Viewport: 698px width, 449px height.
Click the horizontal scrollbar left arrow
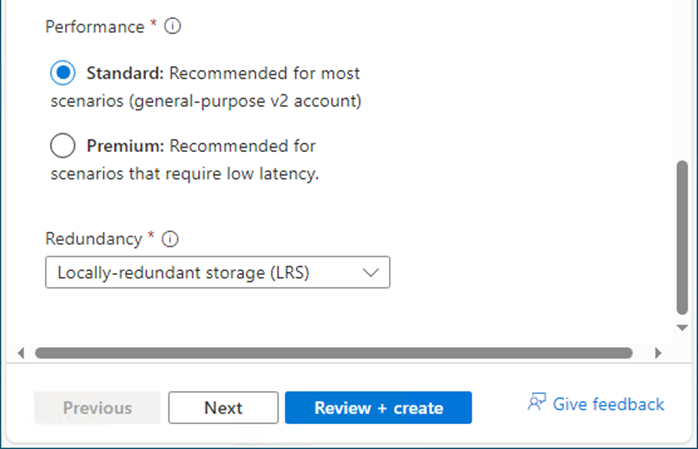pos(20,353)
